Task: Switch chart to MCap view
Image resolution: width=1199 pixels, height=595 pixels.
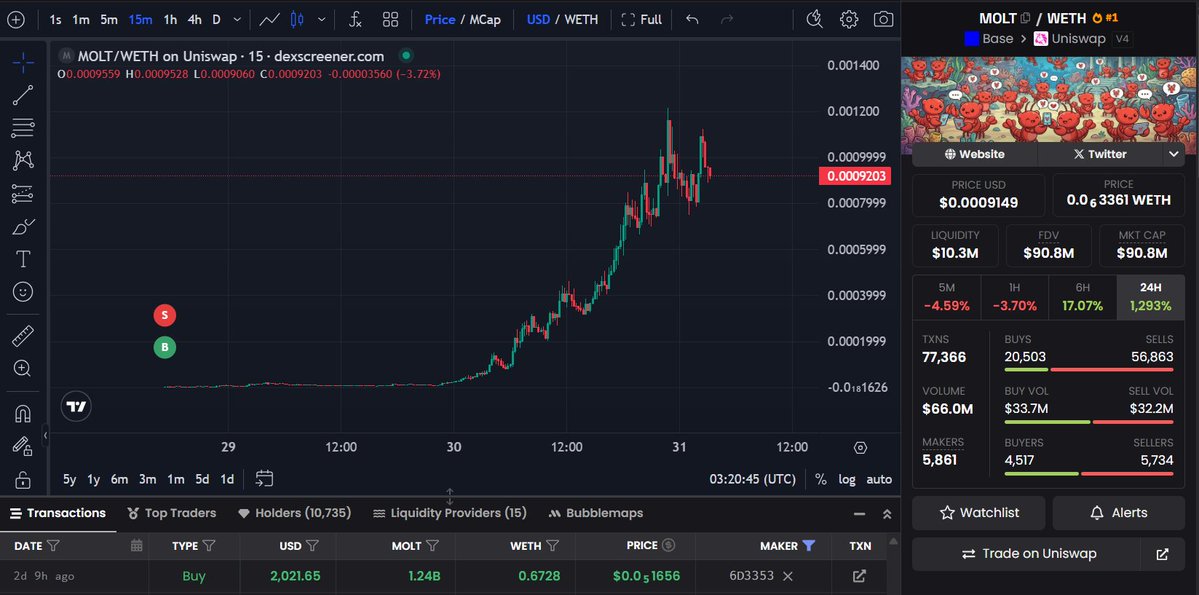Action: (485, 20)
